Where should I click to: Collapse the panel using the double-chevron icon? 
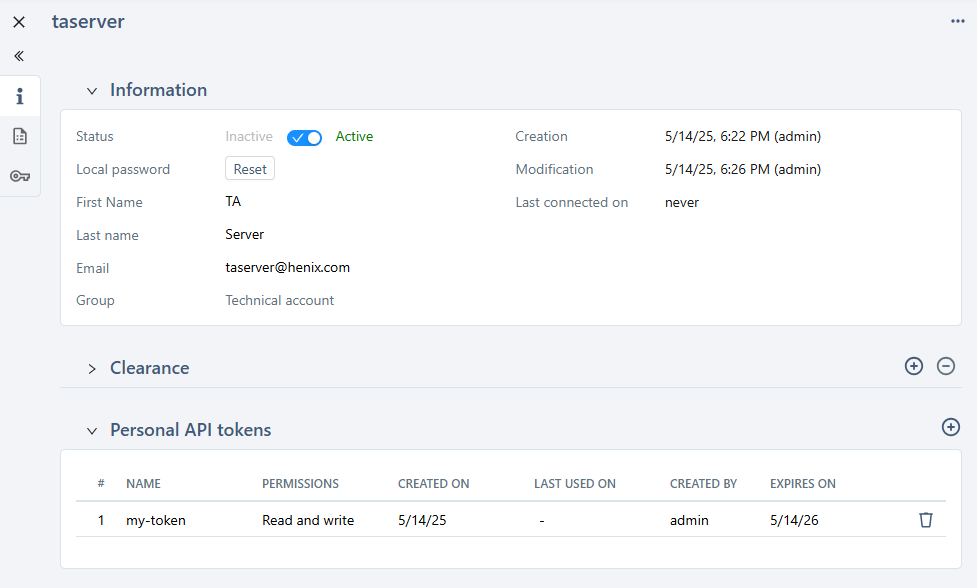(x=18, y=56)
